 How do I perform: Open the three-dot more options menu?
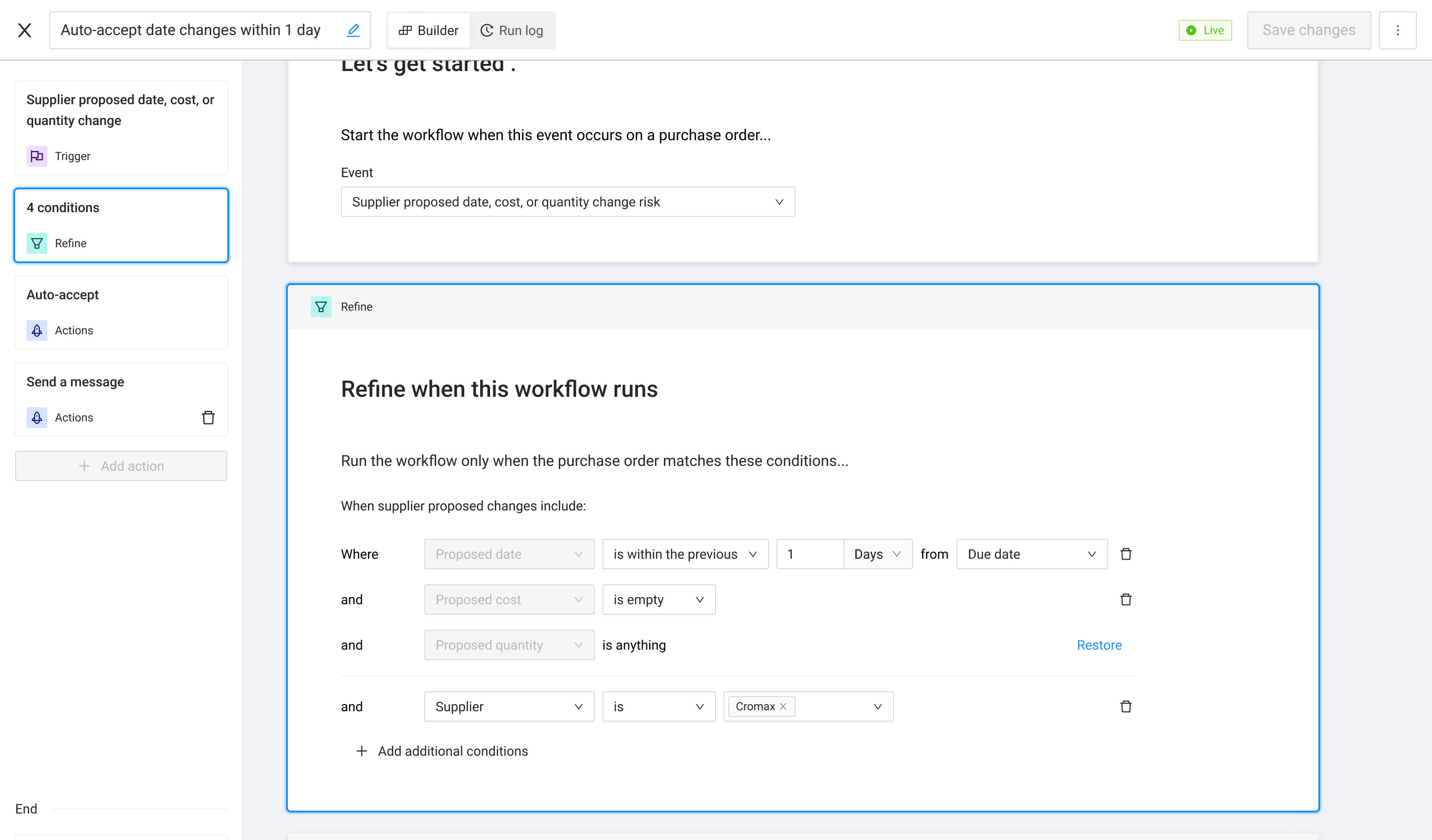tap(1397, 30)
